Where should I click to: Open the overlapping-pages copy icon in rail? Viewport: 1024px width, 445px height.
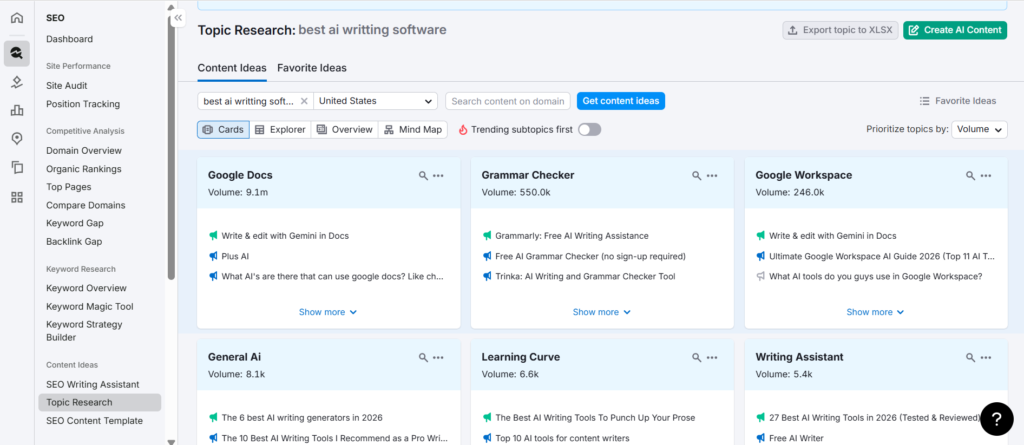17,167
